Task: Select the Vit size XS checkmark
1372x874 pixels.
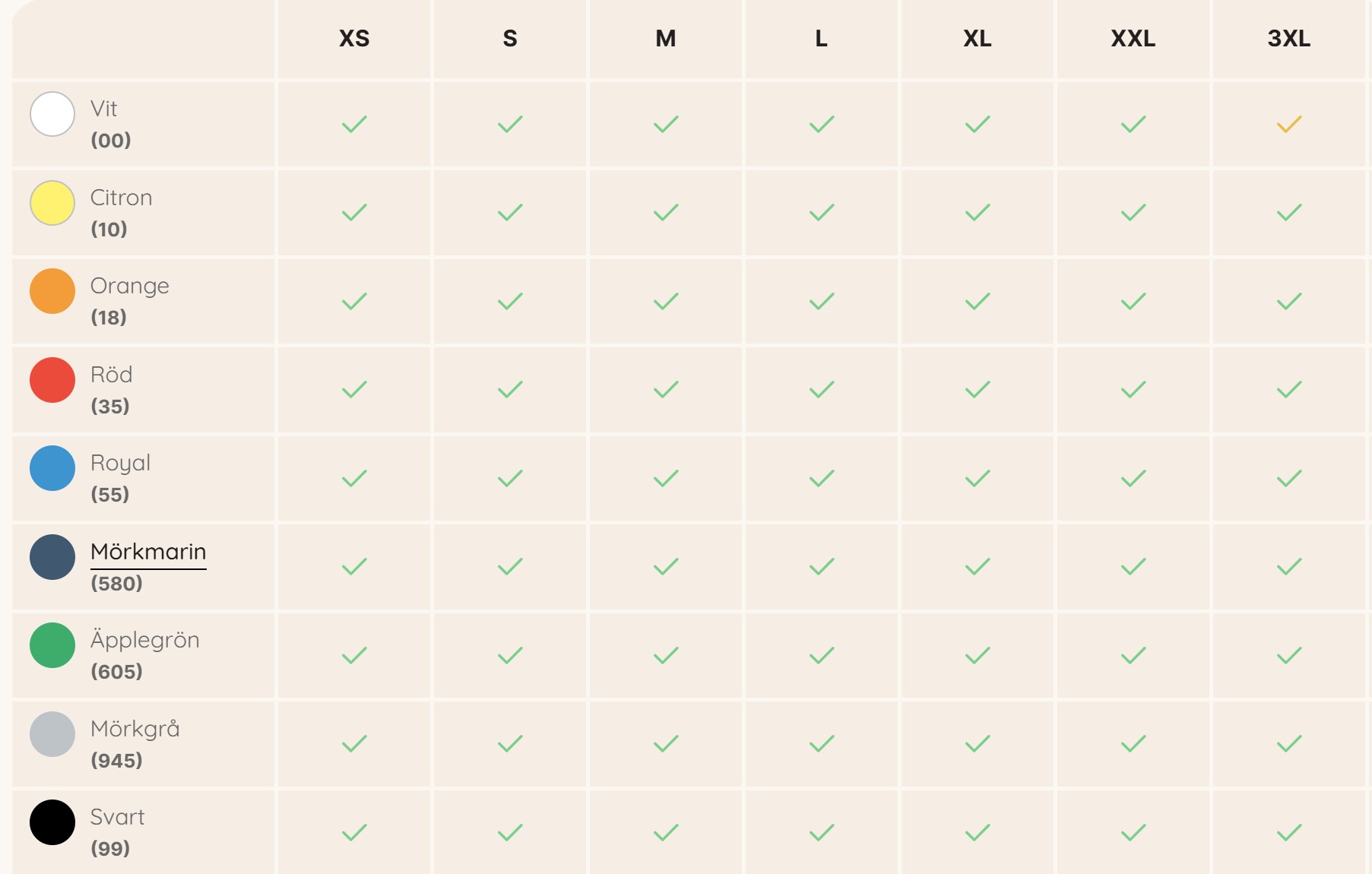Action: pos(354,124)
